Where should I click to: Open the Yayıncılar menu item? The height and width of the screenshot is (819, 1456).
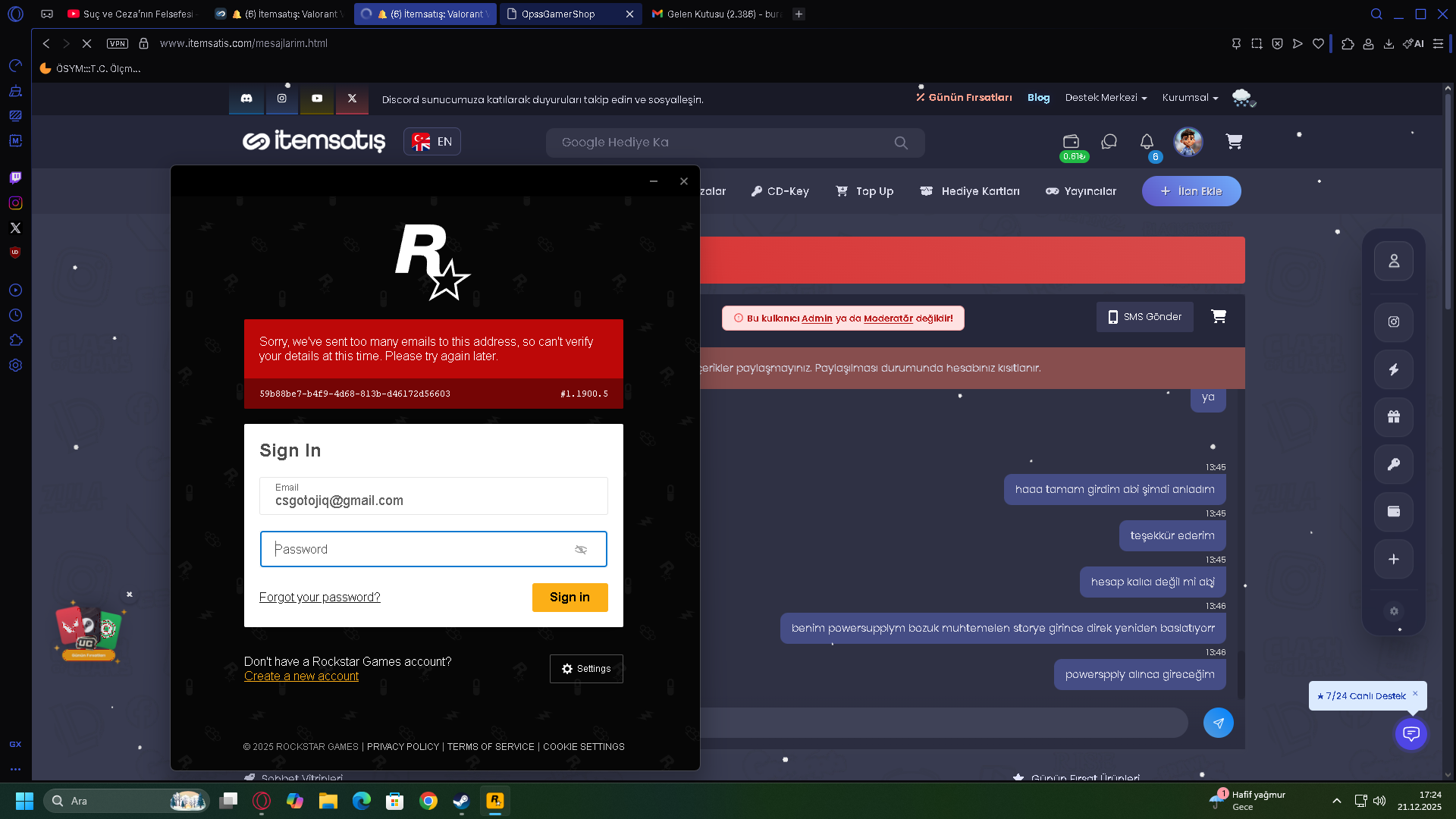1081,191
